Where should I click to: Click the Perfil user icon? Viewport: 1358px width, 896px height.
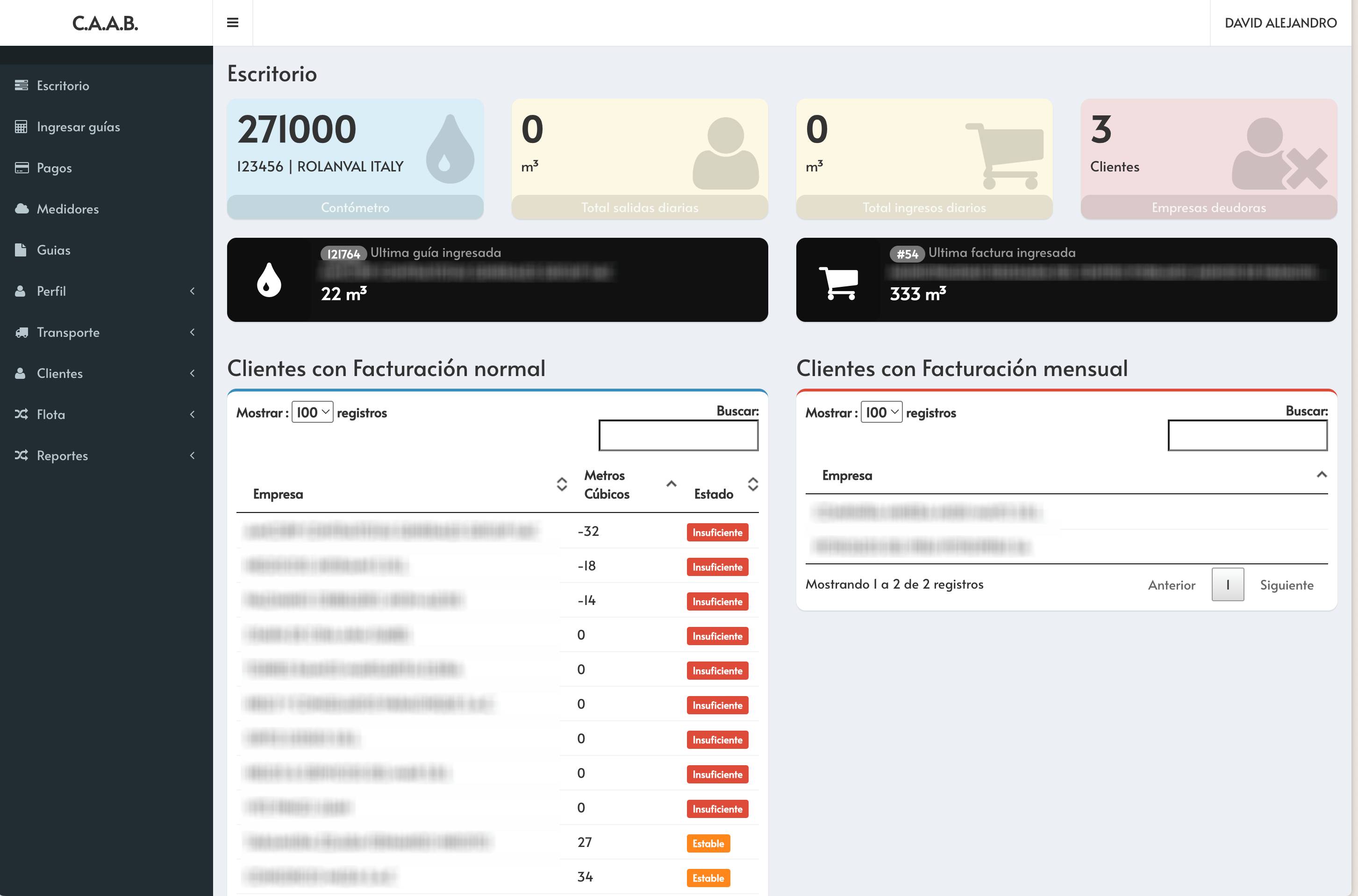[x=20, y=291]
